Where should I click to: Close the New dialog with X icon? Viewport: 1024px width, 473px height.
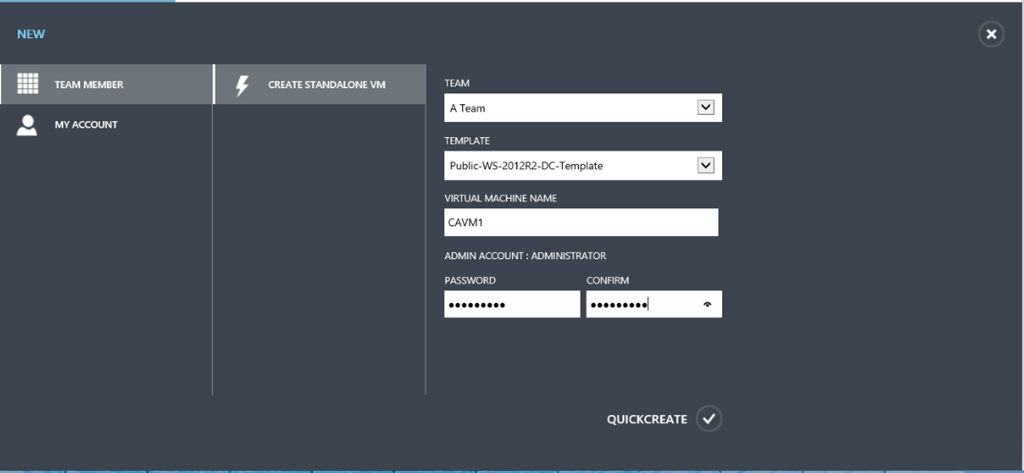pos(990,35)
